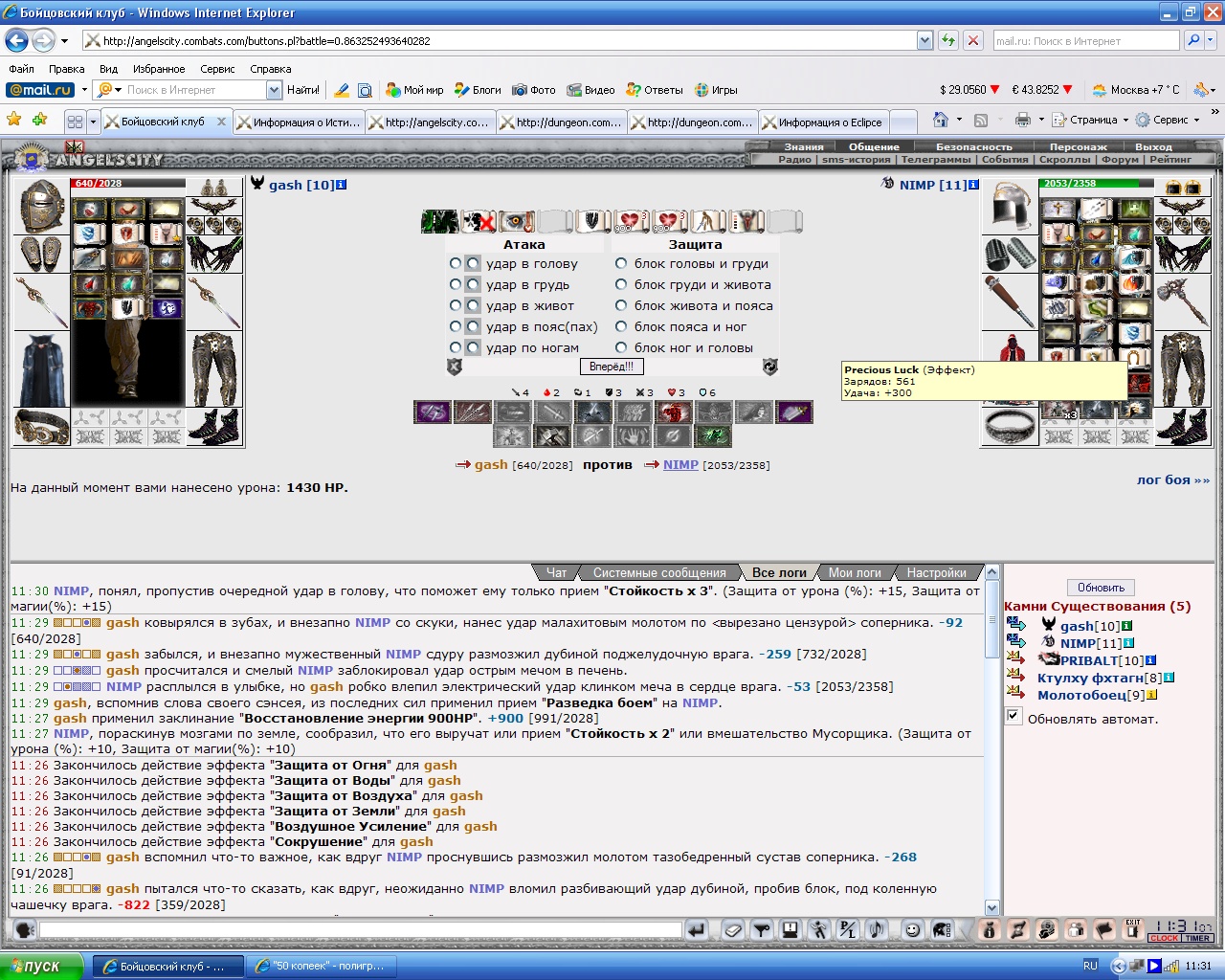This screenshot has height=980, width=1225.
Task: Open gash character info icon
Action: [x=342, y=185]
